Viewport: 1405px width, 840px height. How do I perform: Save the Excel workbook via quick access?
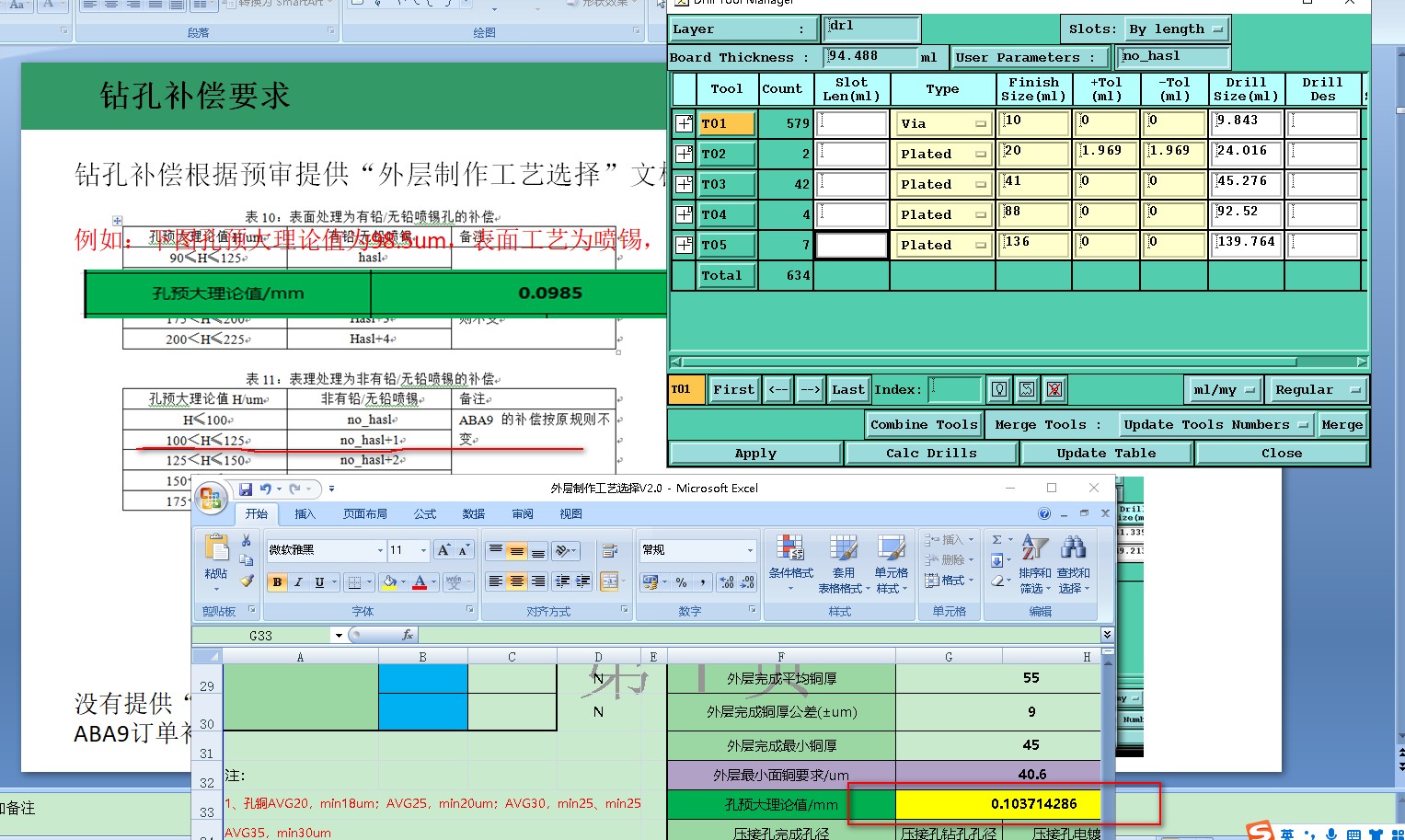click(246, 489)
